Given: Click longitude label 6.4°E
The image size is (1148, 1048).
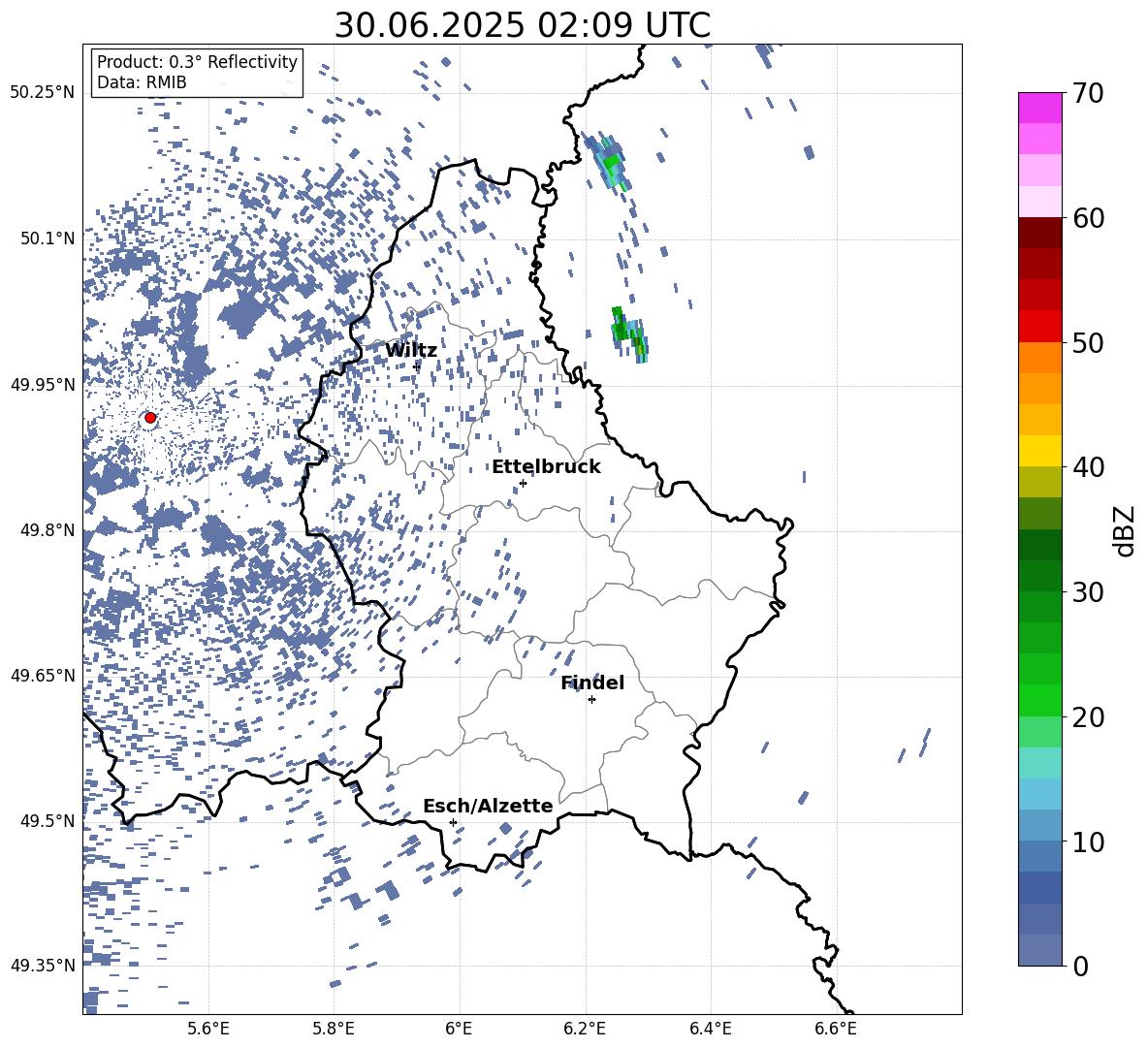Looking at the screenshot, I should (710, 1029).
